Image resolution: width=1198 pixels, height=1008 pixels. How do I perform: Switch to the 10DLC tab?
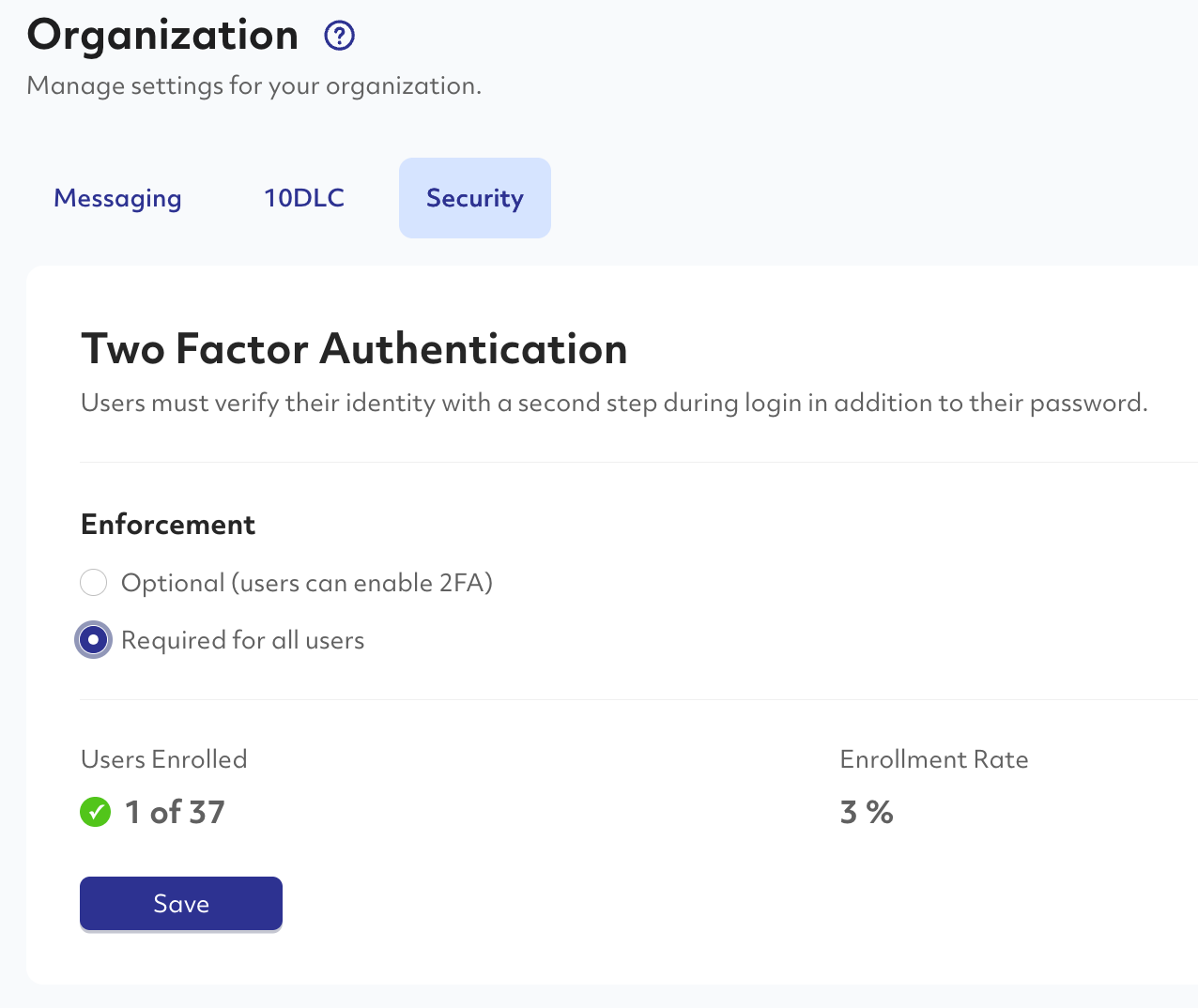tap(304, 198)
